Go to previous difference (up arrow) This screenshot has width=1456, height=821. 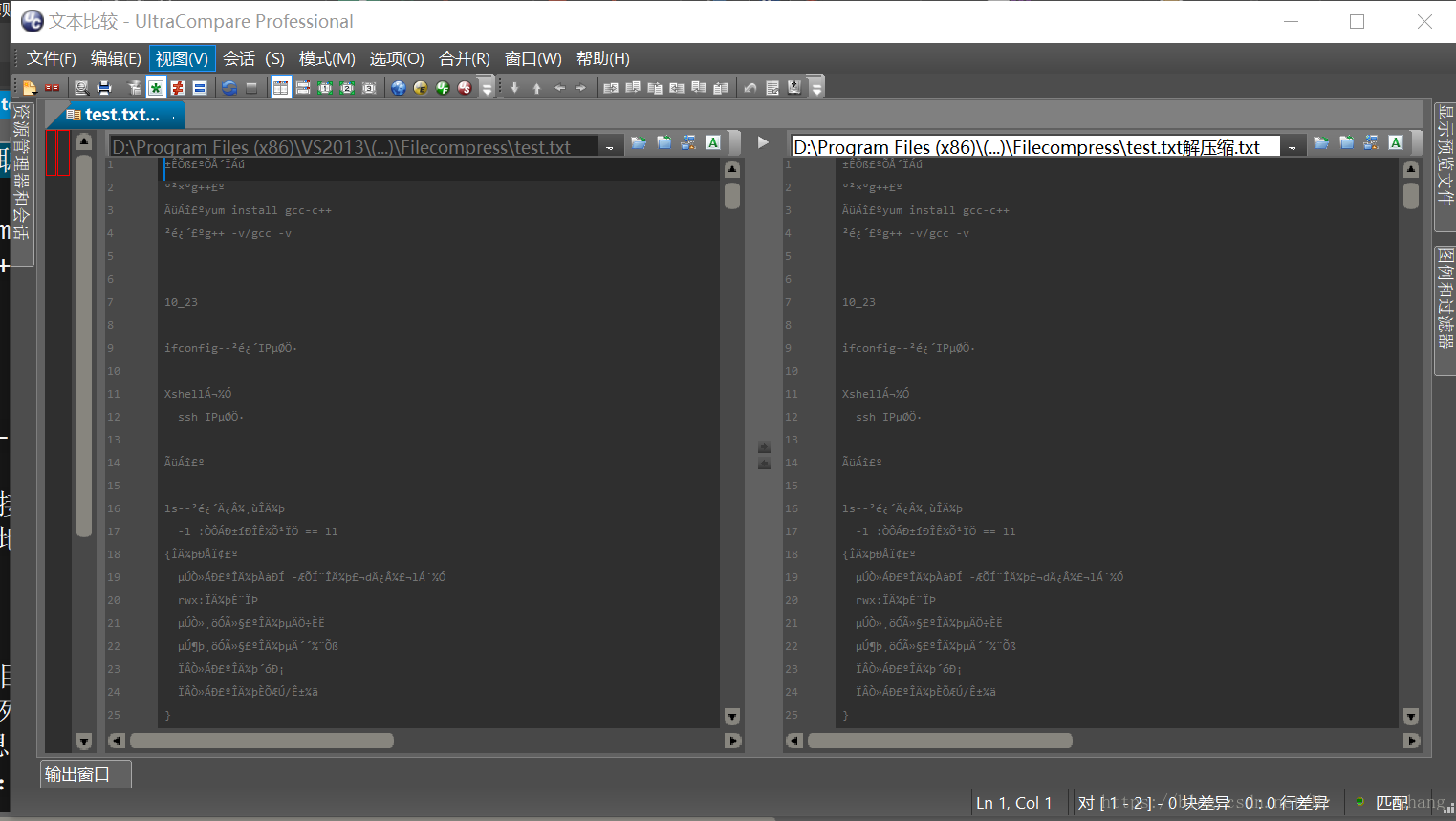537,88
